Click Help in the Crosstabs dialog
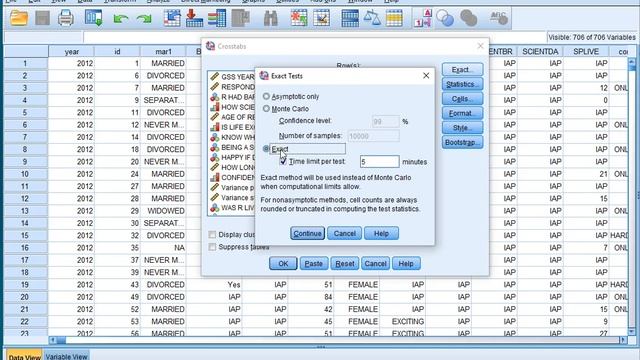The image size is (640, 360). coord(406,264)
